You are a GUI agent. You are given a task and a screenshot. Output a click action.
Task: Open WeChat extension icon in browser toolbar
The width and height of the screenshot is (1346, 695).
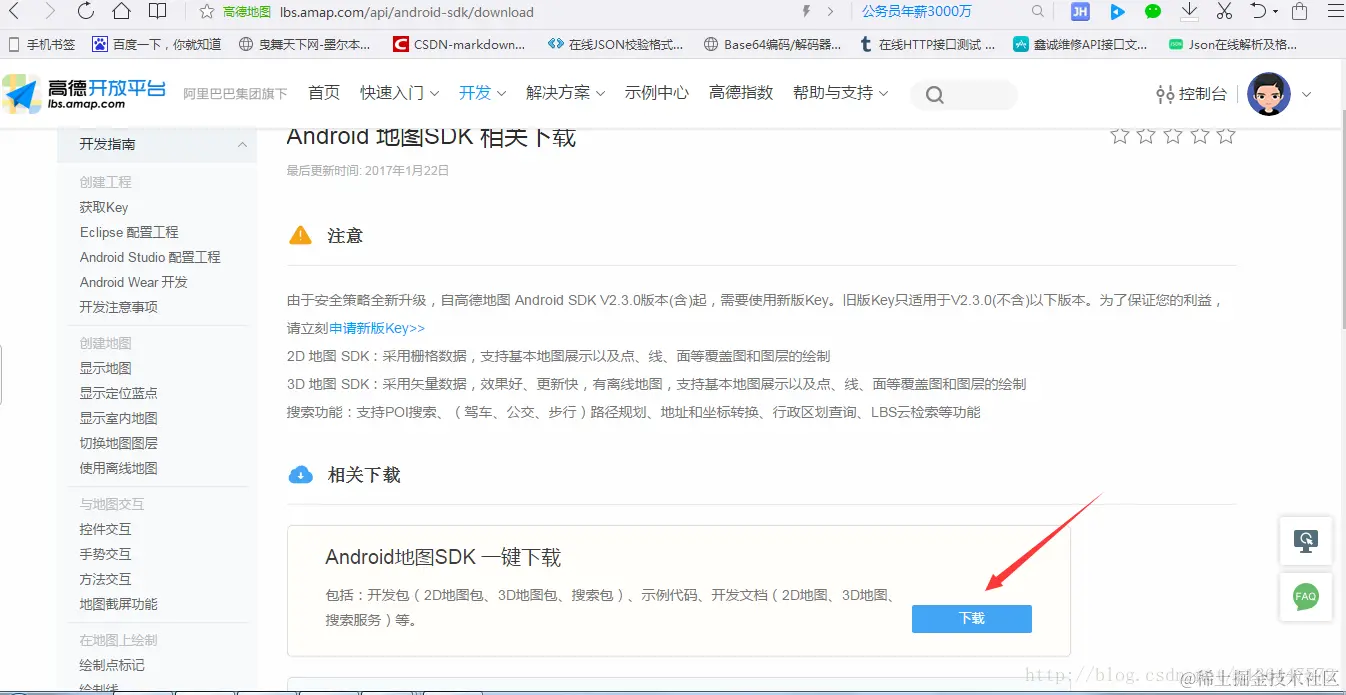click(1153, 12)
